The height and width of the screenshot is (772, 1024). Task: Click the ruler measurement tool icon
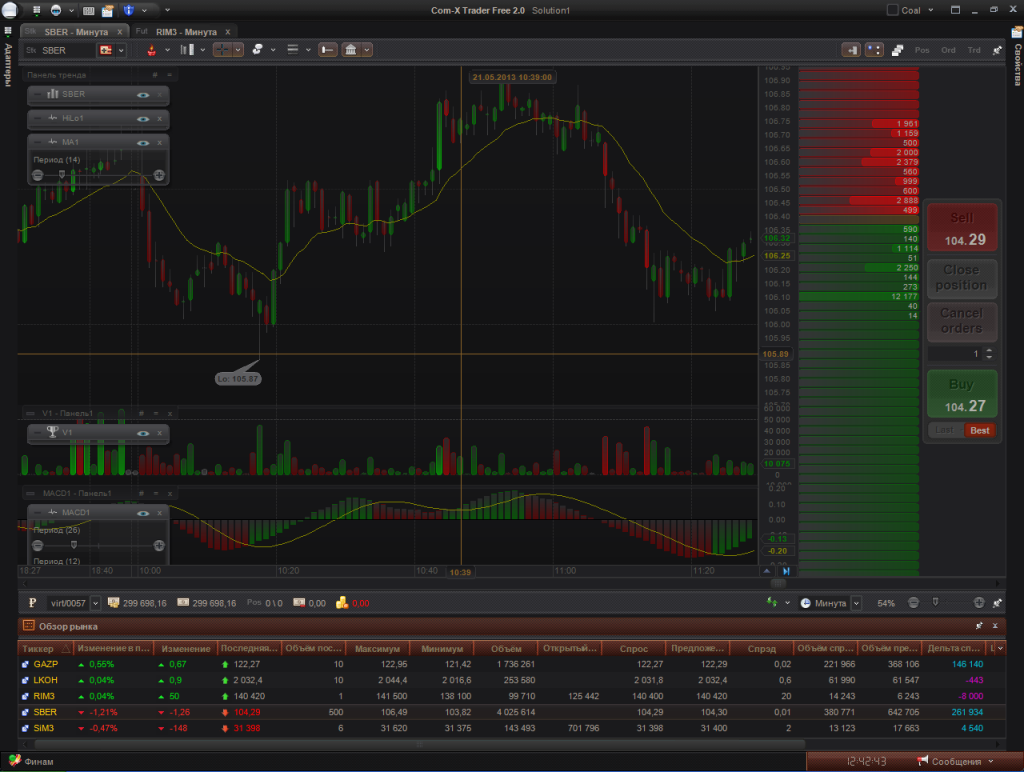pos(327,49)
